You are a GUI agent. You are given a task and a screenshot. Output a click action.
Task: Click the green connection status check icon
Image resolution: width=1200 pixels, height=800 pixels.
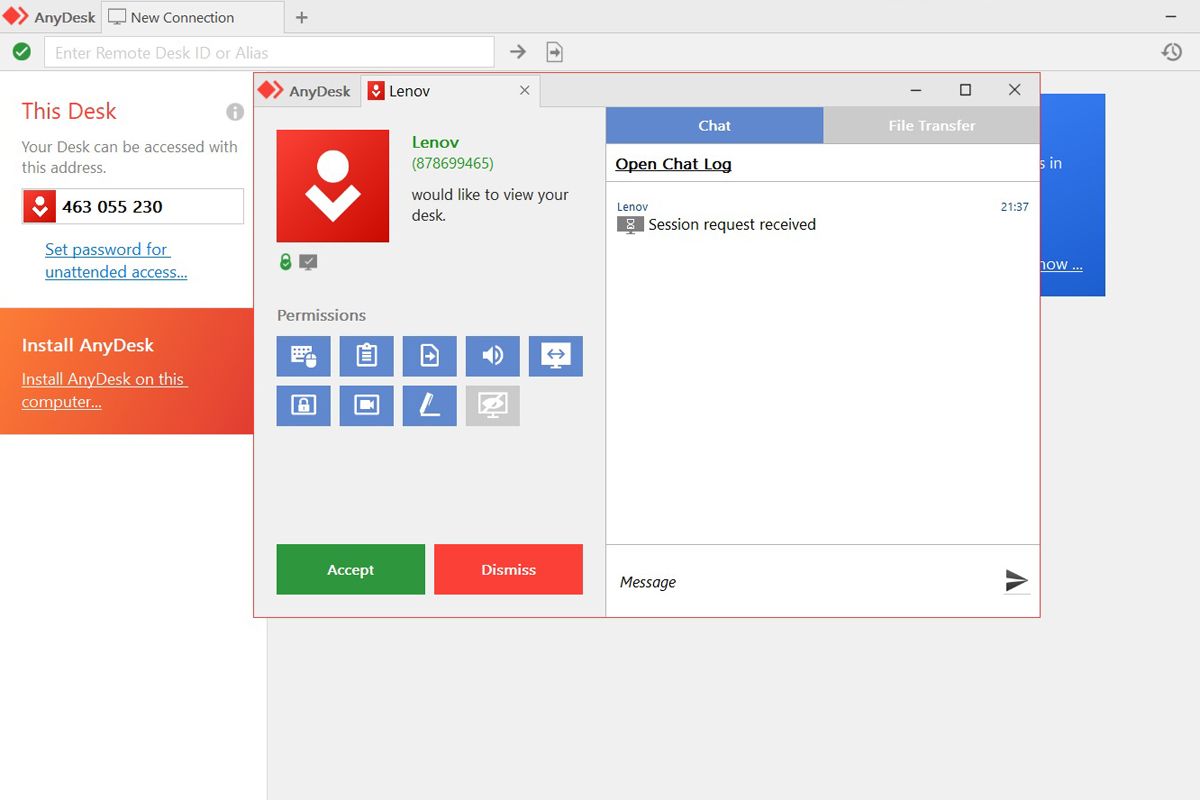pos(22,52)
